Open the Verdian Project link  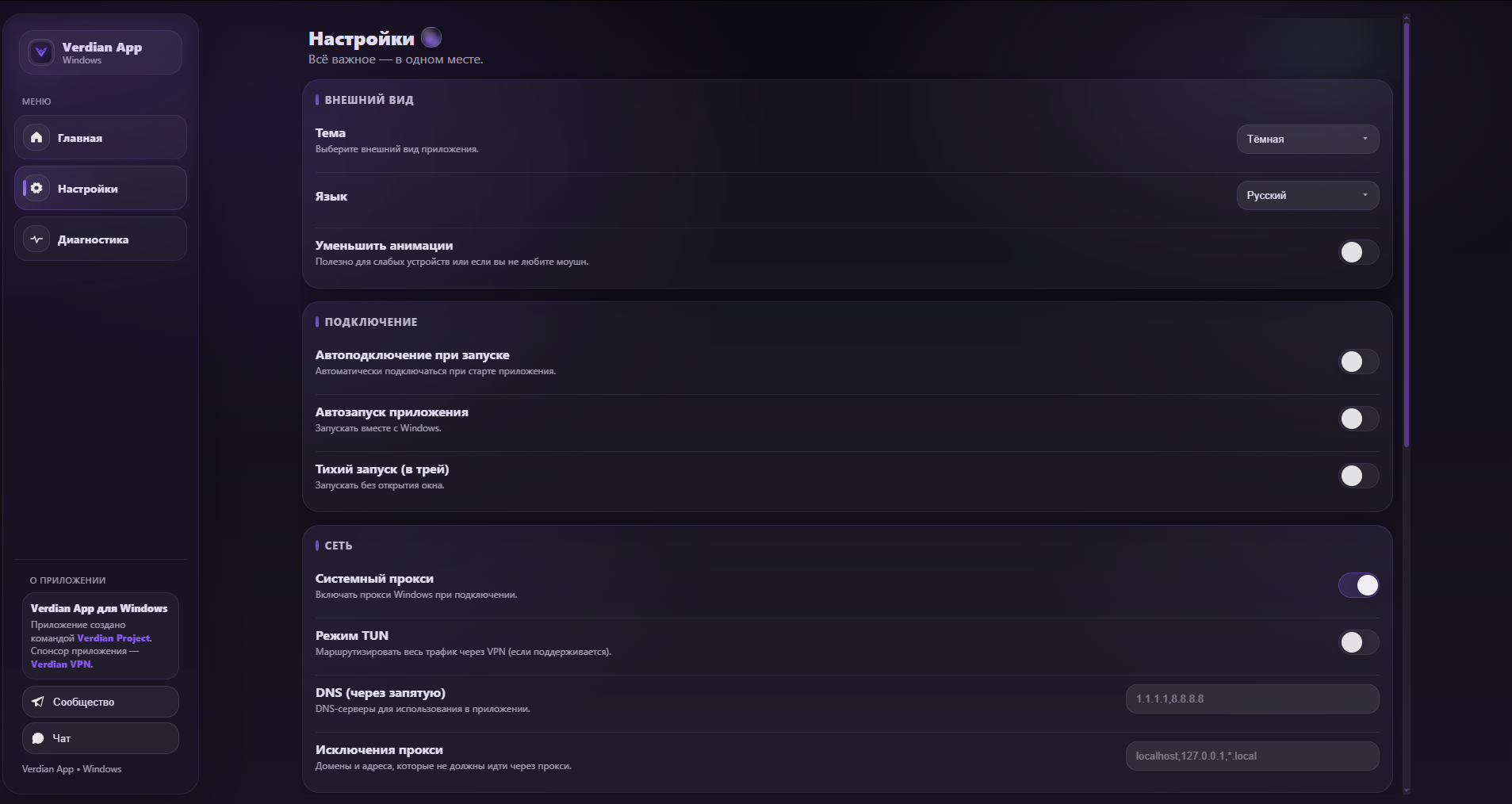[113, 638]
